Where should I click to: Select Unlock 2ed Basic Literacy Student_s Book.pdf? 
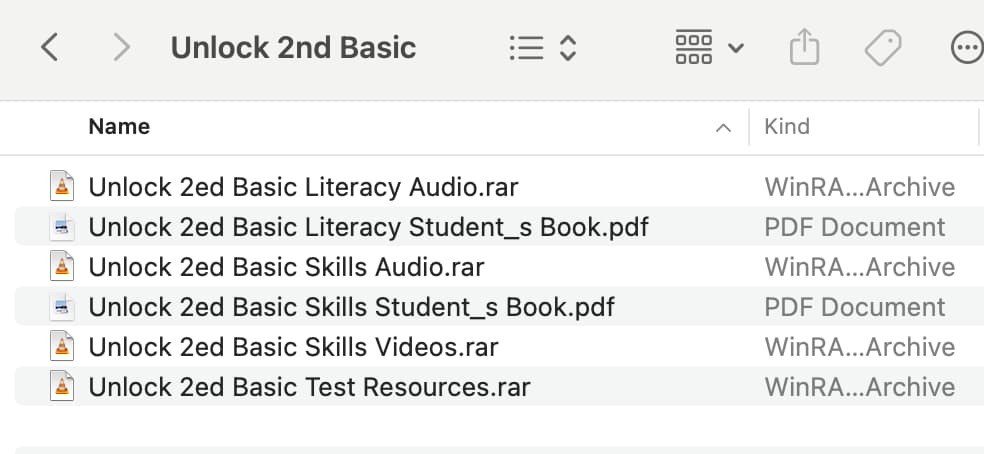click(x=499, y=227)
